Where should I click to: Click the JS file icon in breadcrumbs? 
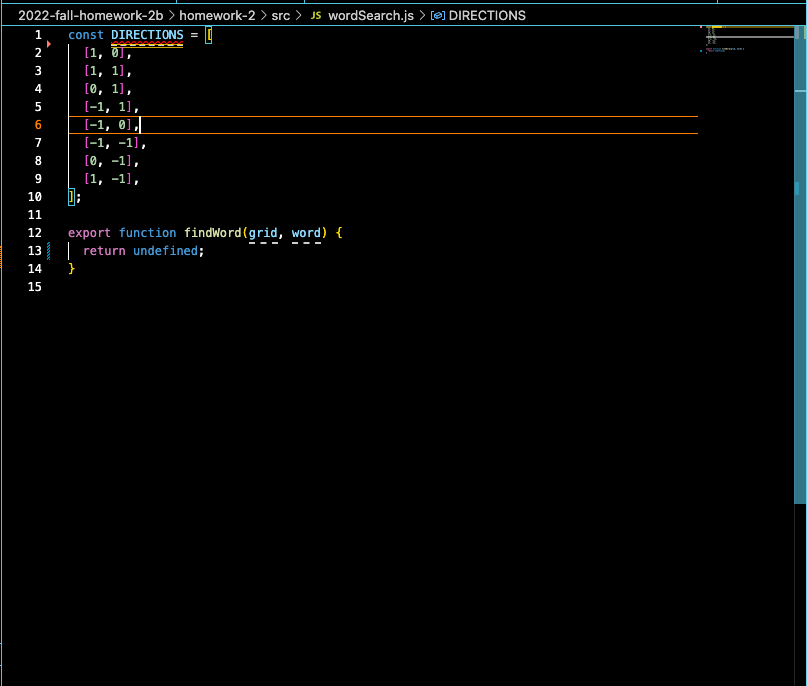[x=316, y=15]
